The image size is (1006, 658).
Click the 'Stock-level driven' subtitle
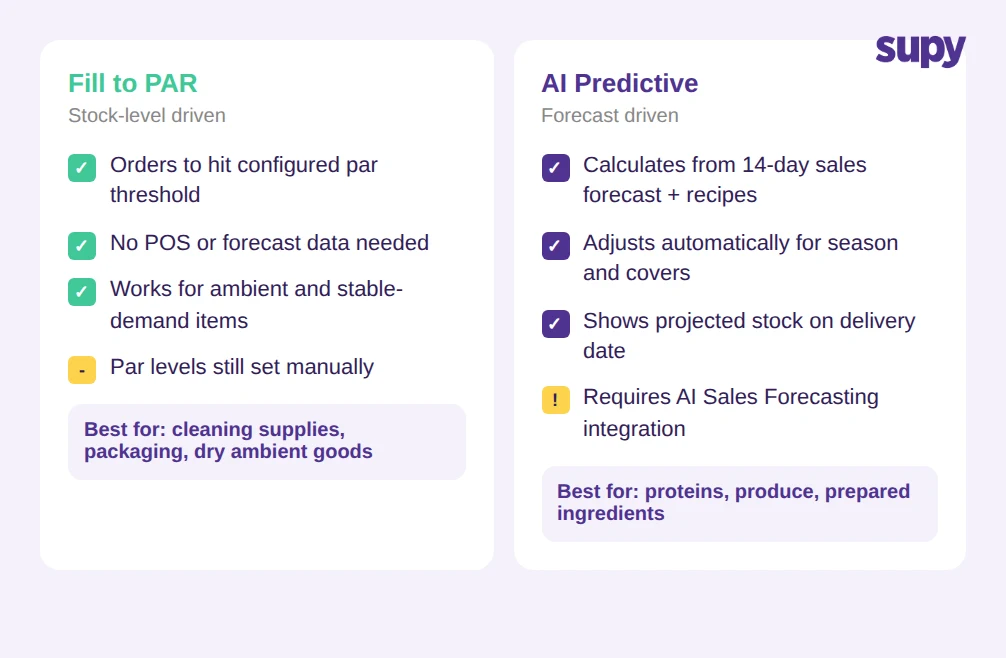tap(147, 115)
